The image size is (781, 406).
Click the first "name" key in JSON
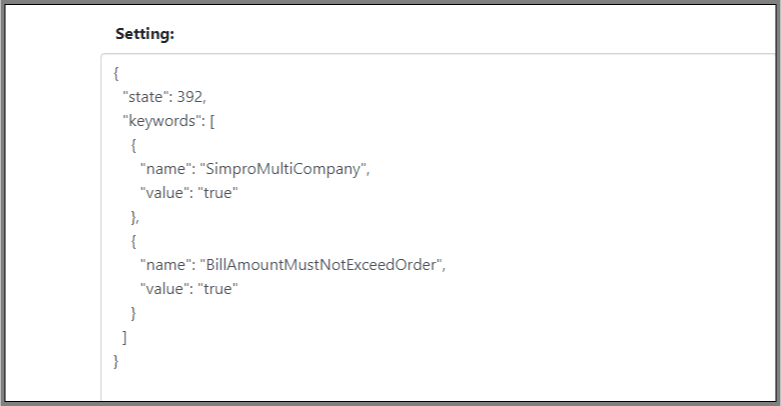coord(166,169)
